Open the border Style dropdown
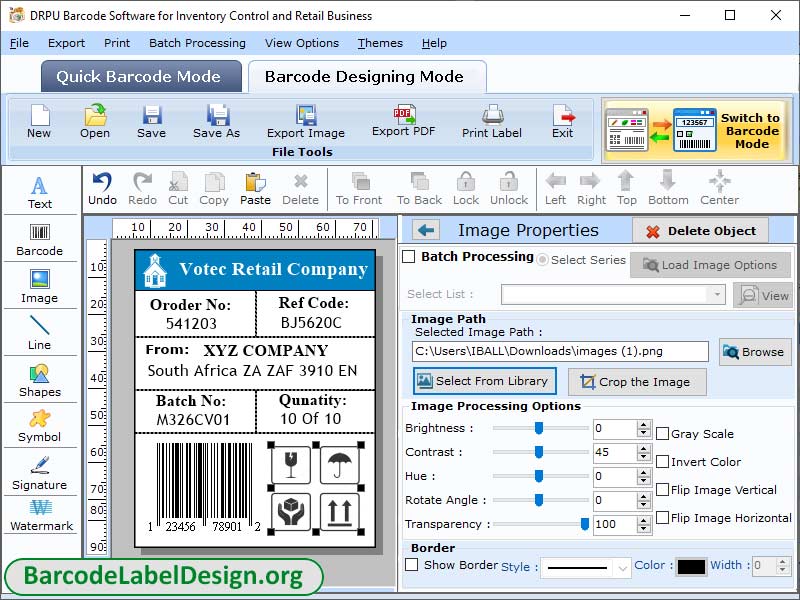This screenshot has height=600, width=800. click(x=618, y=567)
